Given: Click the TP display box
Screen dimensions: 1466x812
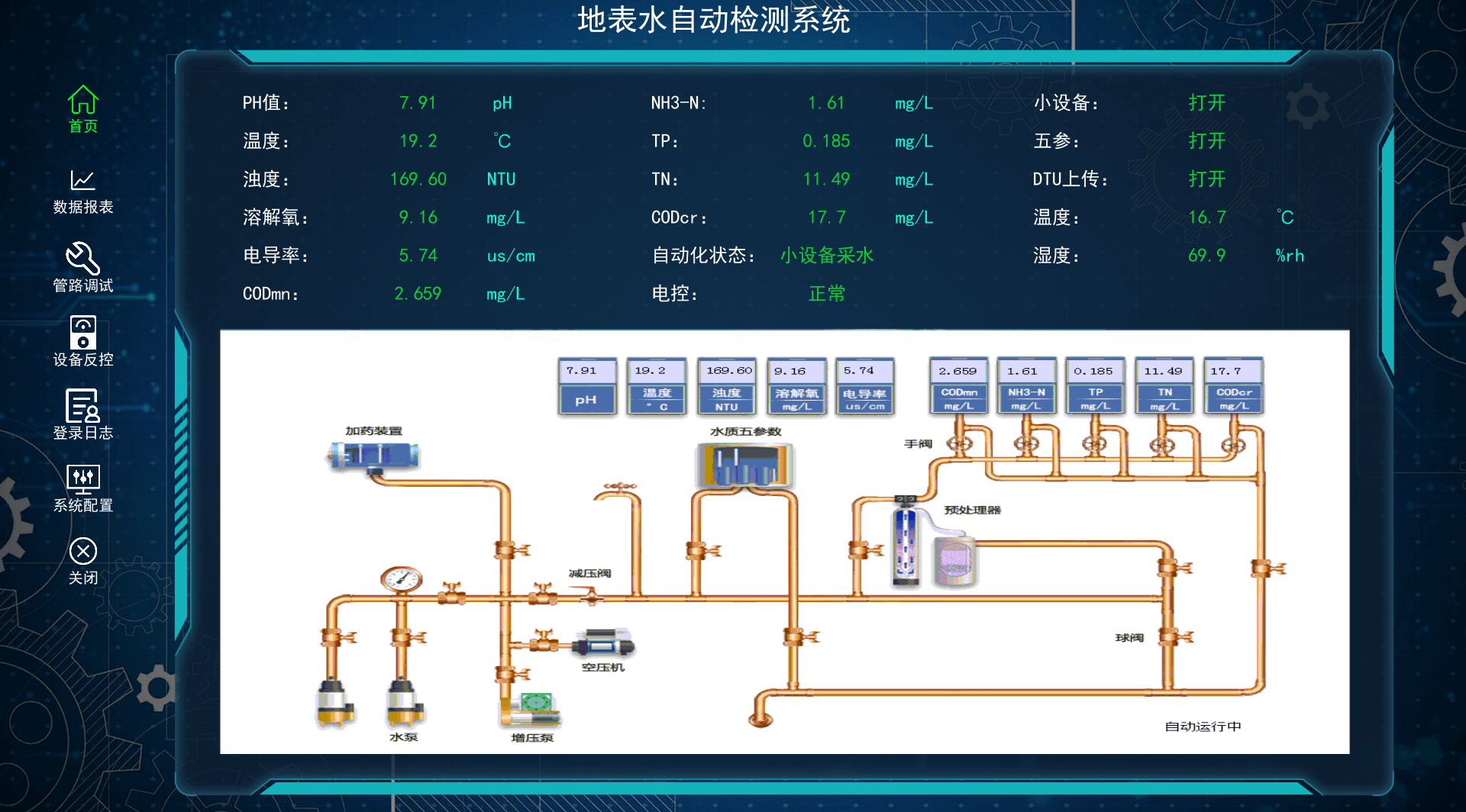Looking at the screenshot, I should (1096, 386).
